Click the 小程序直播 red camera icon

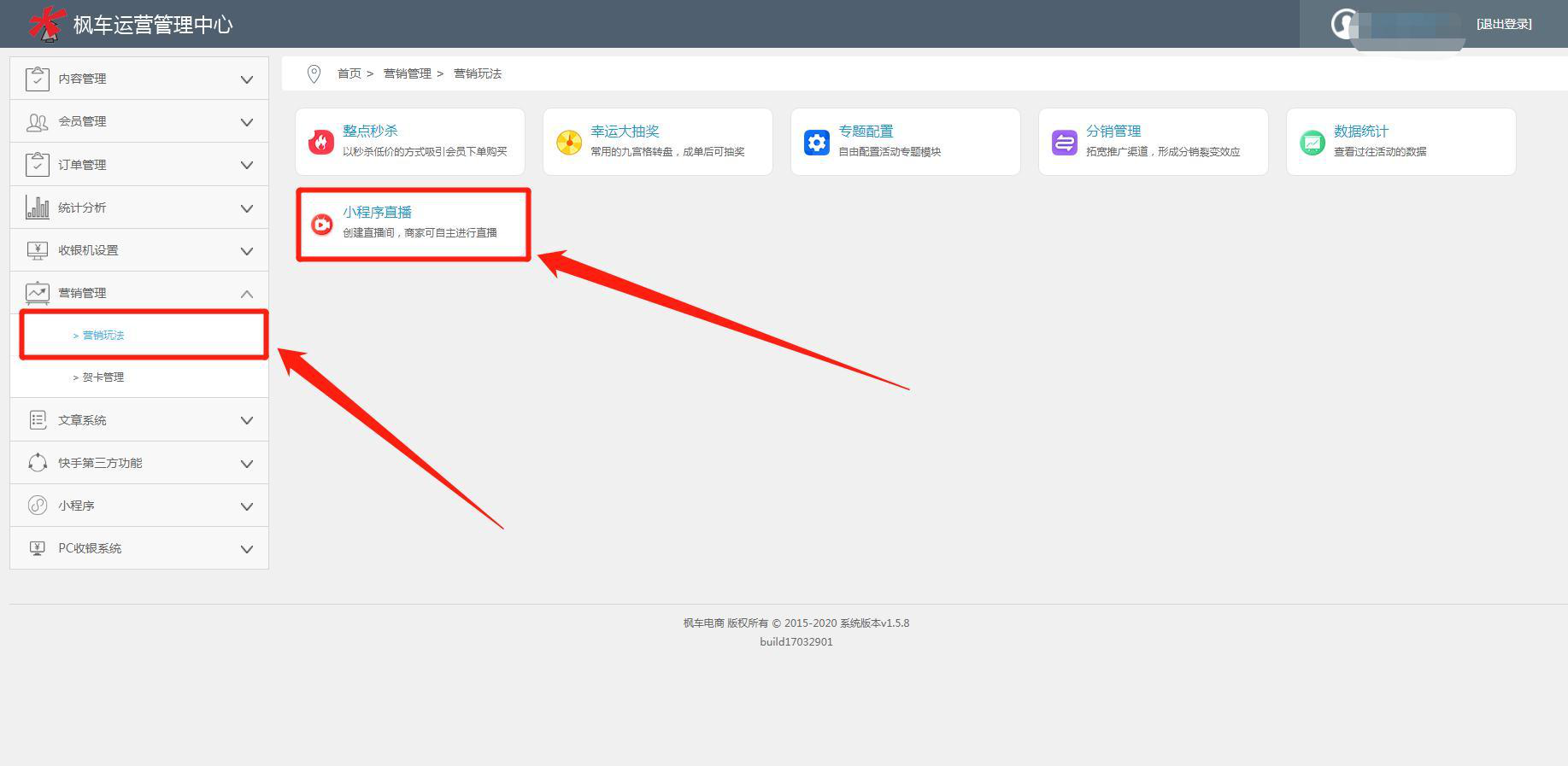pos(321,224)
